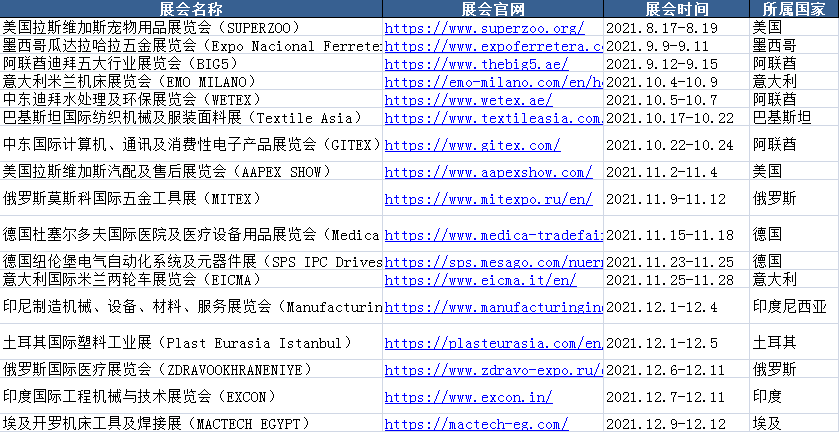This screenshot has width=839, height=432.
Task: Open the mitexpo.ru link
Action: click(489, 199)
